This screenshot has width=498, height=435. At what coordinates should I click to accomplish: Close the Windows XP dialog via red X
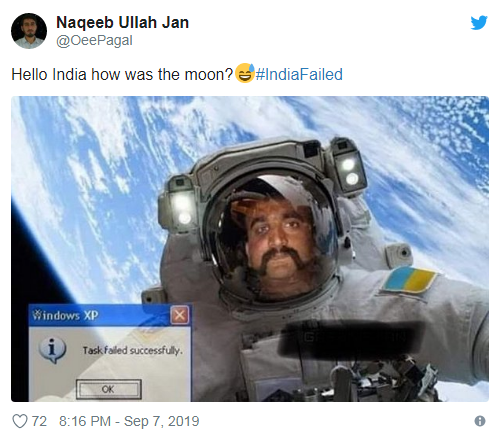179,315
